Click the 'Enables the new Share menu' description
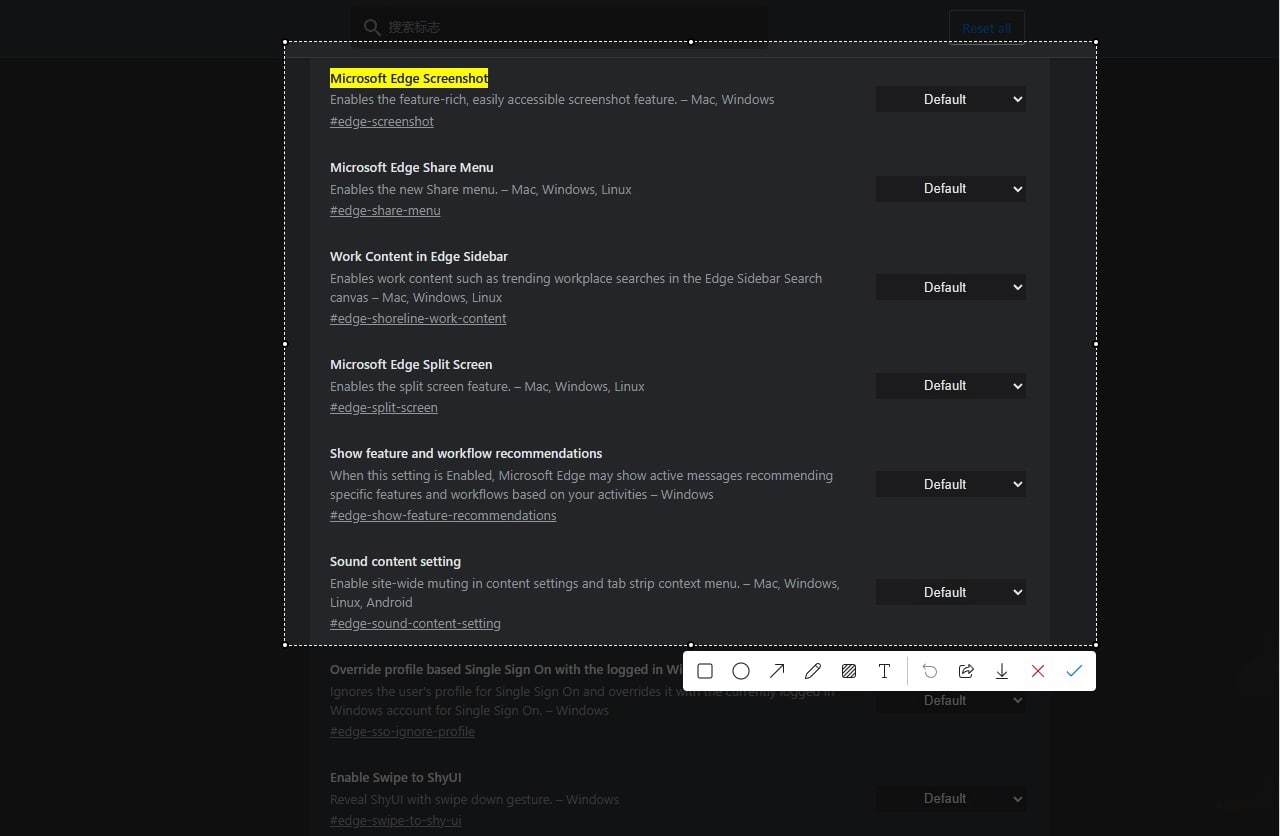 481,189
